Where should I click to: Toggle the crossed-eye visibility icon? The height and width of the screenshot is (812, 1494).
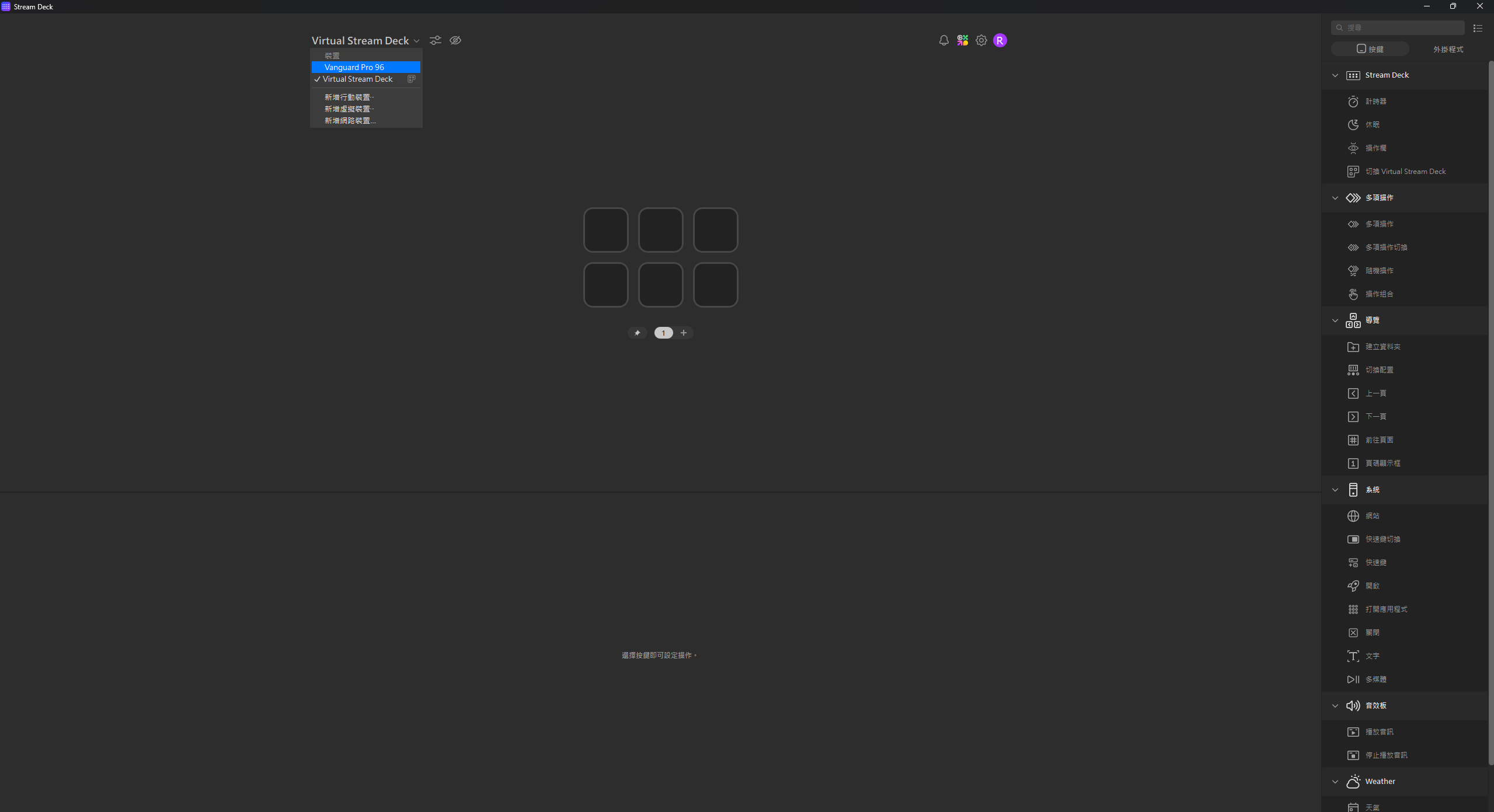(x=455, y=40)
